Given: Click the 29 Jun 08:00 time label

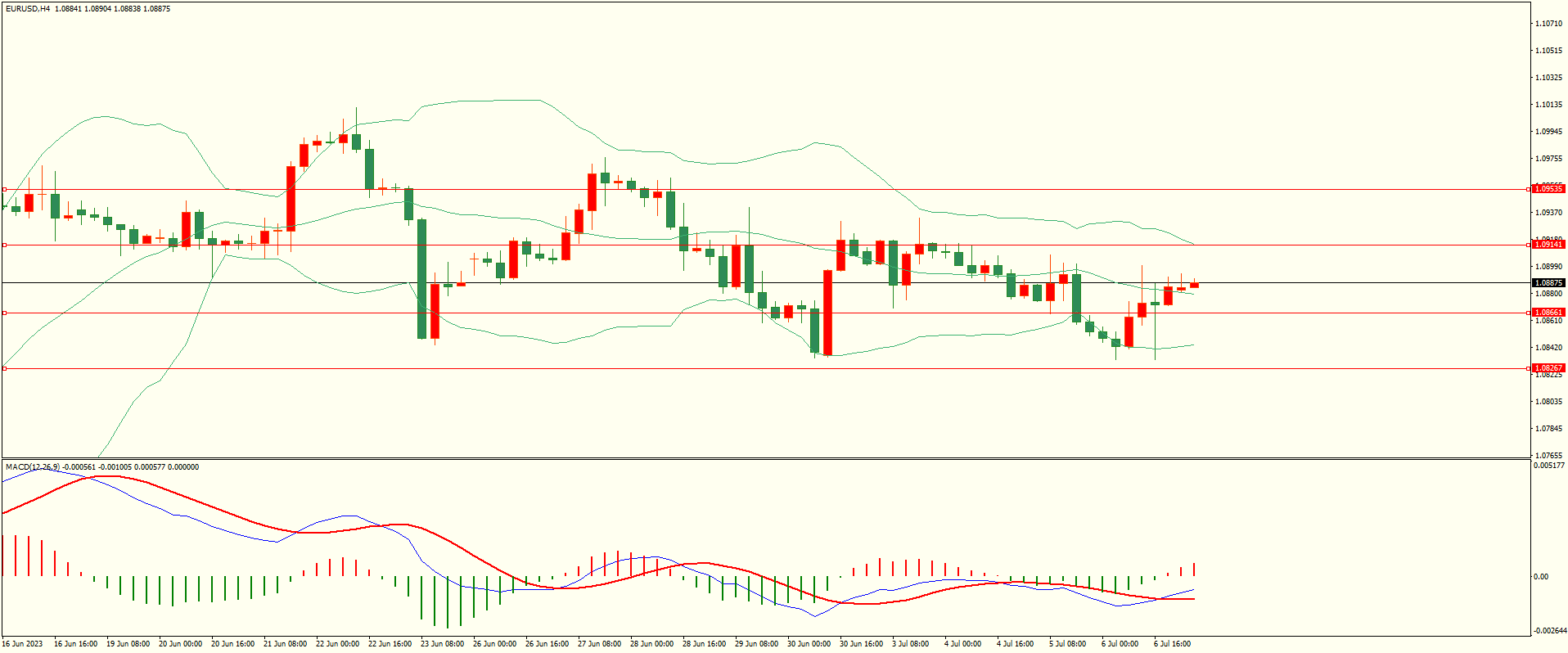Looking at the screenshot, I should 756,644.
